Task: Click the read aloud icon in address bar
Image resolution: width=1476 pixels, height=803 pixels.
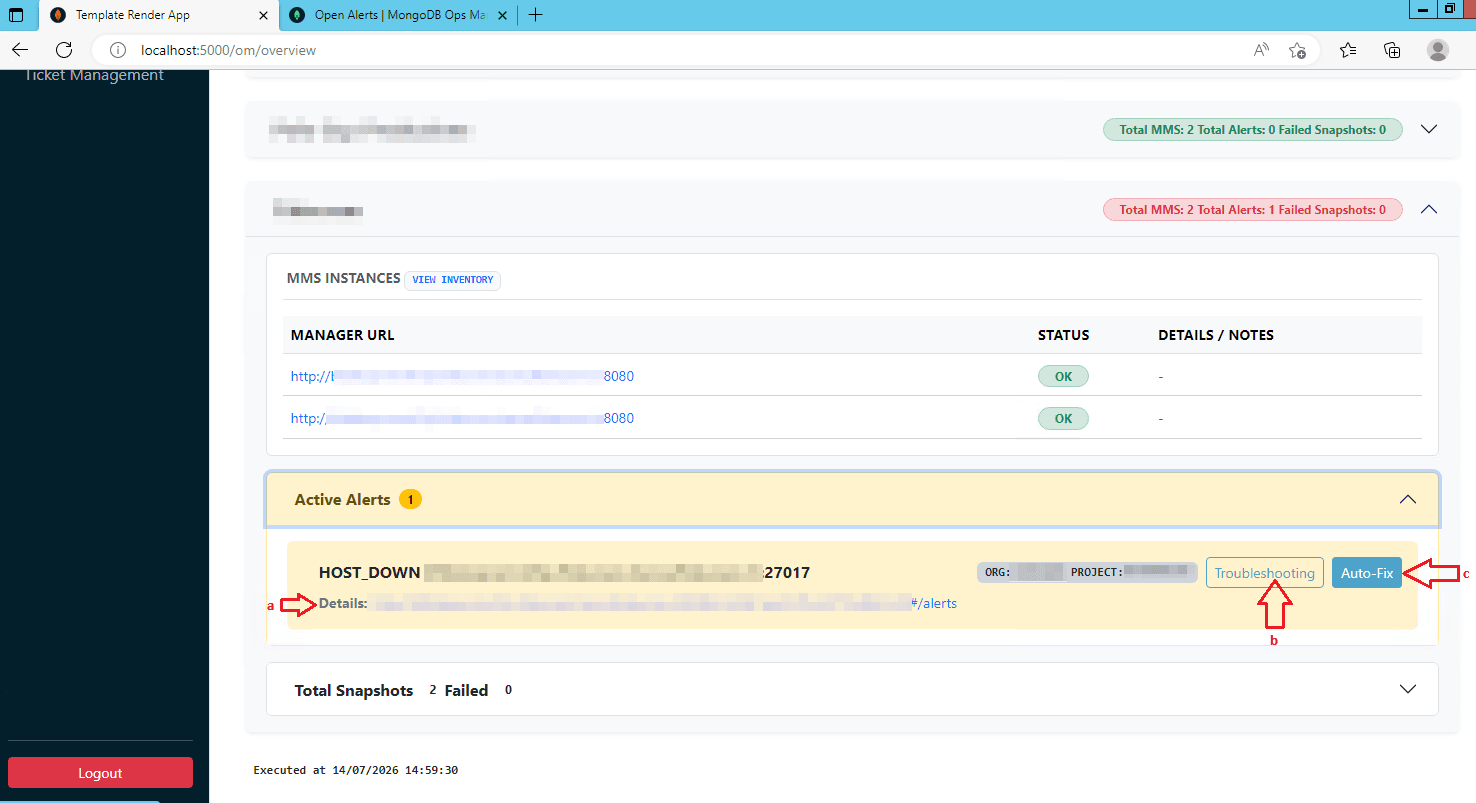Action: (x=1261, y=50)
